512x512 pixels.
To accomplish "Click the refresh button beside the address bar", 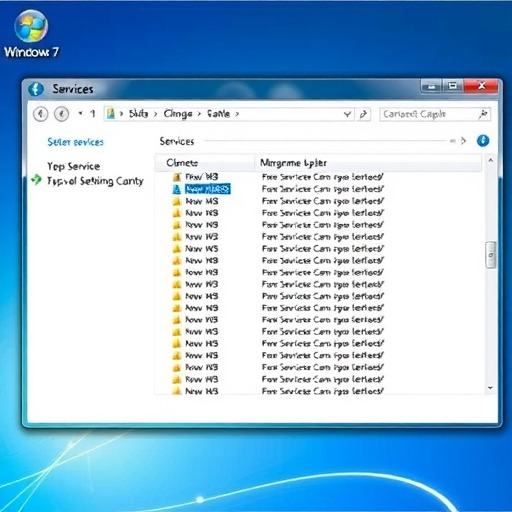I will pos(363,114).
